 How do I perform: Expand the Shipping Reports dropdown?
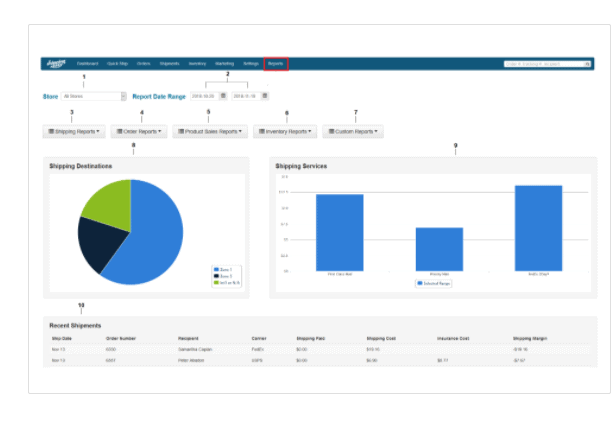(74, 132)
